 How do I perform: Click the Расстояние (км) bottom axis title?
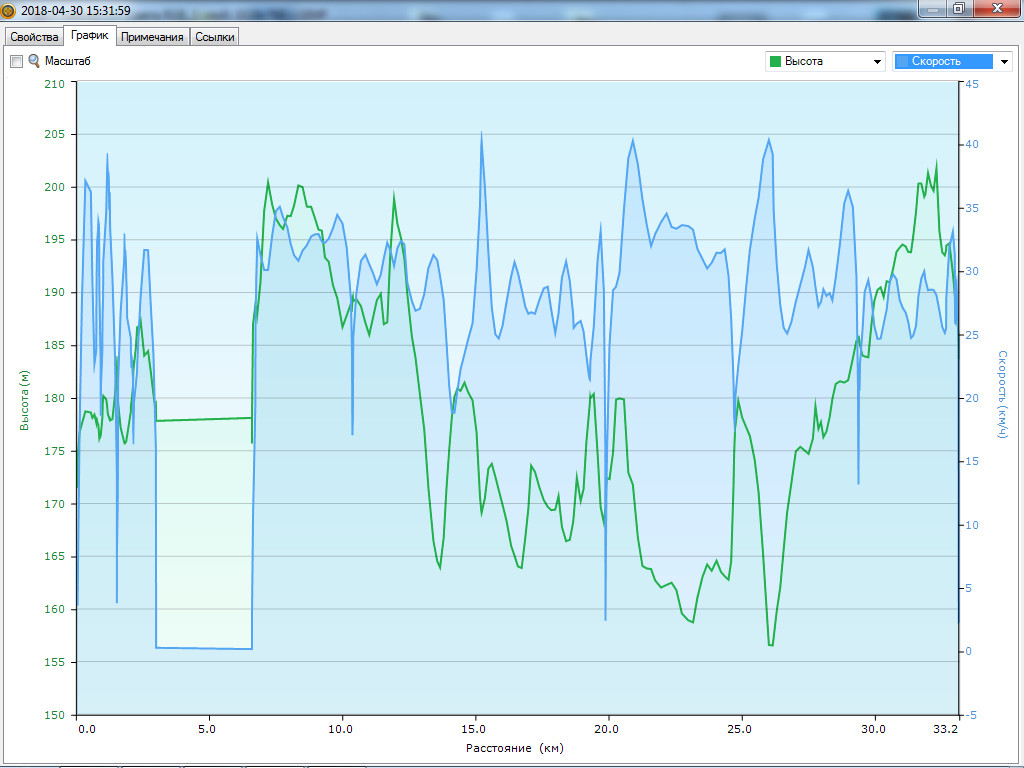pos(515,747)
